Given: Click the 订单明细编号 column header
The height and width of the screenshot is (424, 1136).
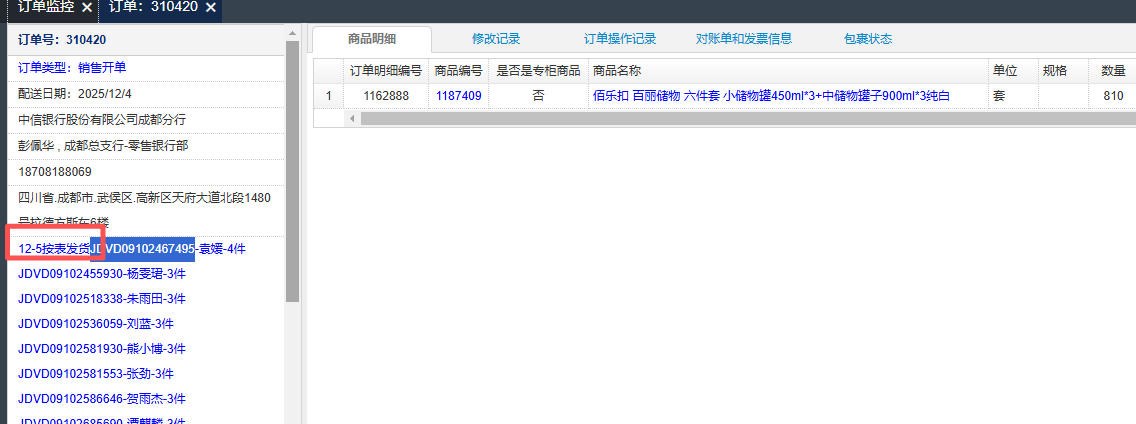Looking at the screenshot, I should click(x=385, y=71).
